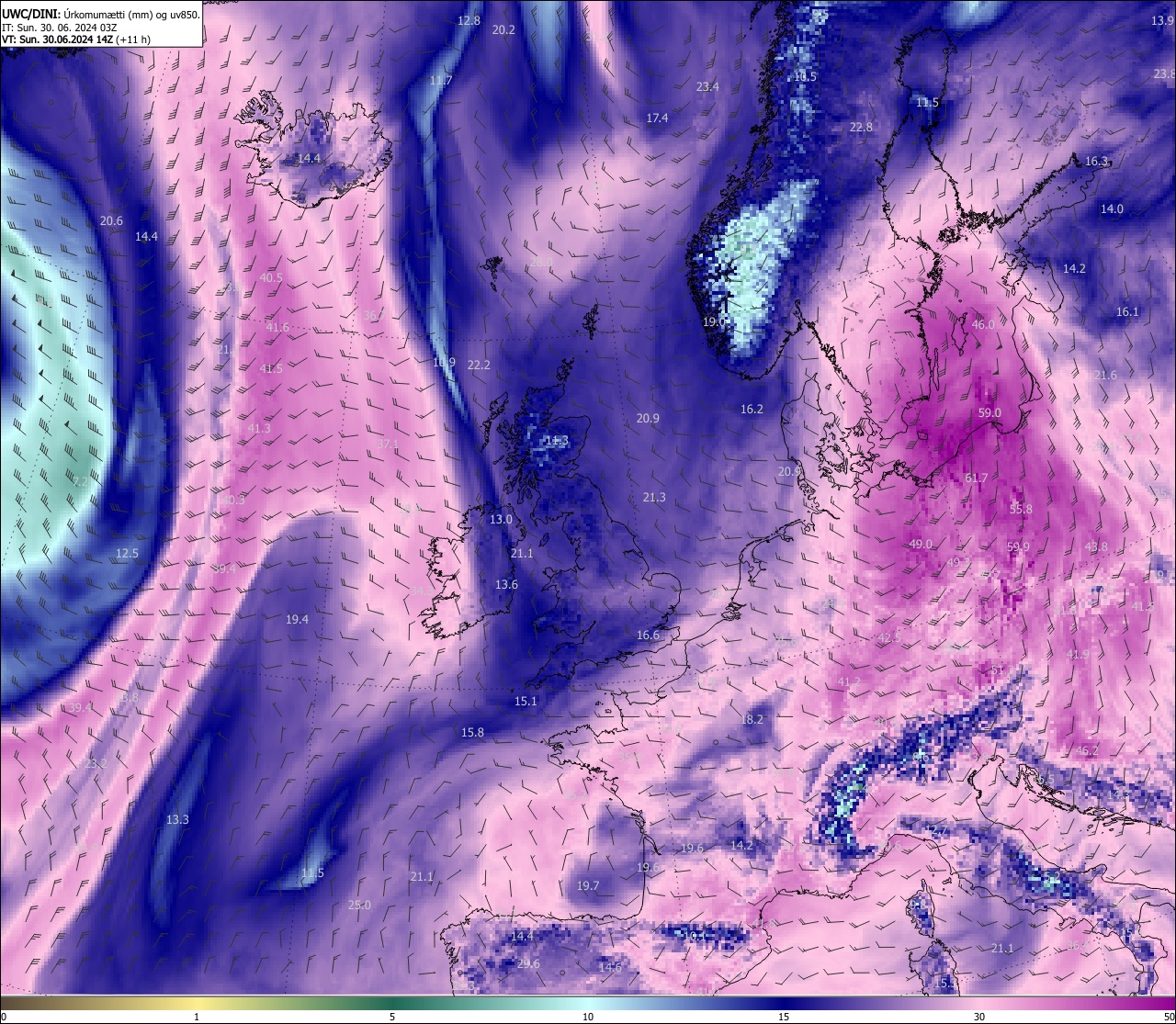The image size is (1176, 1024).
Task: Click the 49.0 map value
Action: [x=921, y=544]
